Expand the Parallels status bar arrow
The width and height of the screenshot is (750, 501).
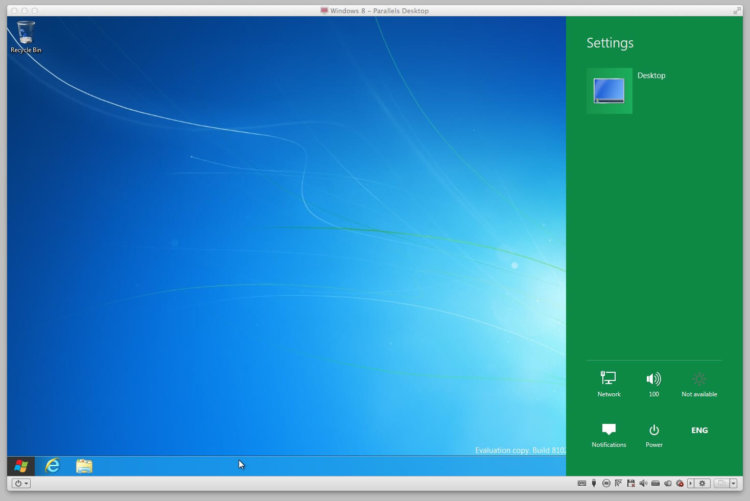tap(691, 483)
